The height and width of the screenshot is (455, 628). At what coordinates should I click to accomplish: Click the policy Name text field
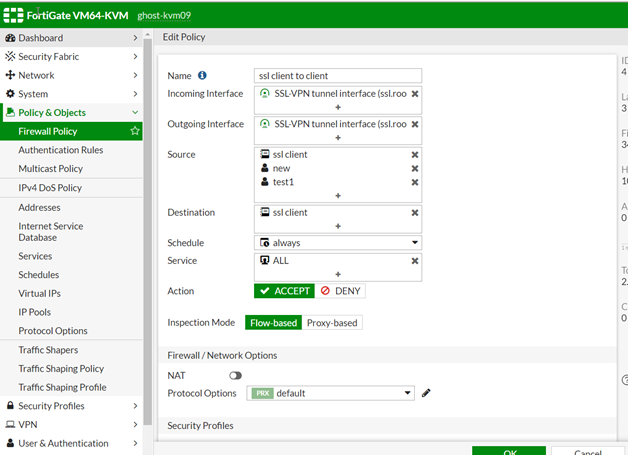pos(338,76)
